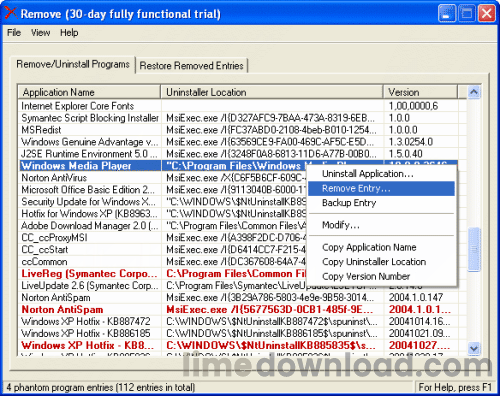
Task: Select the Remove/Uninstall Programs tab
Action: (73, 64)
